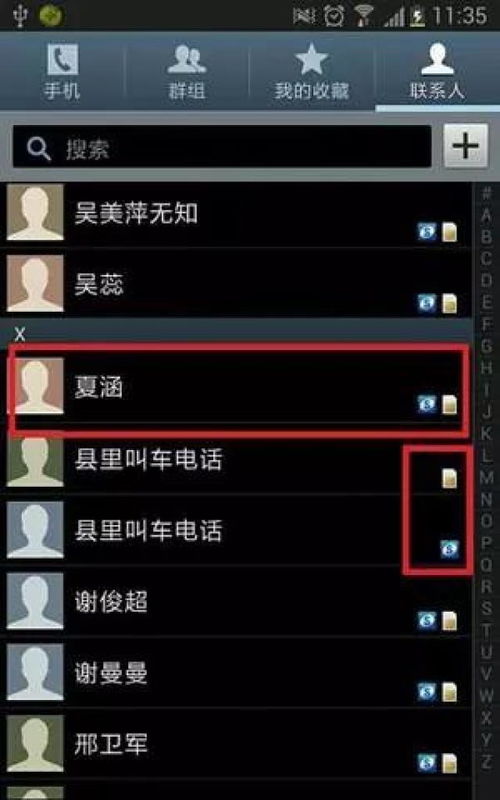Open the 我的收藏 favorites star tab
Viewport: 500px width, 800px height.
tap(312, 71)
